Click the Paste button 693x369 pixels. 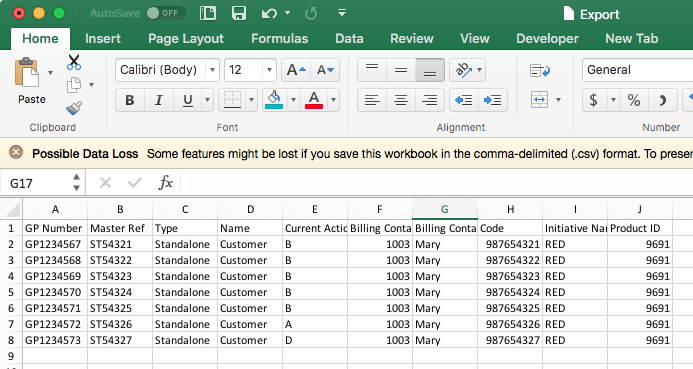[x=31, y=81]
